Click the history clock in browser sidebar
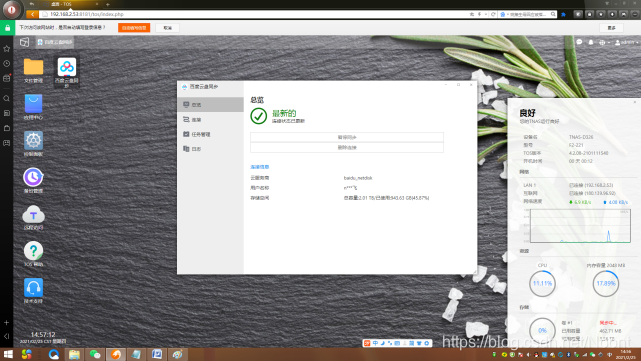Image resolution: width=641 pixels, height=361 pixels. pyautogui.click(x=7, y=63)
